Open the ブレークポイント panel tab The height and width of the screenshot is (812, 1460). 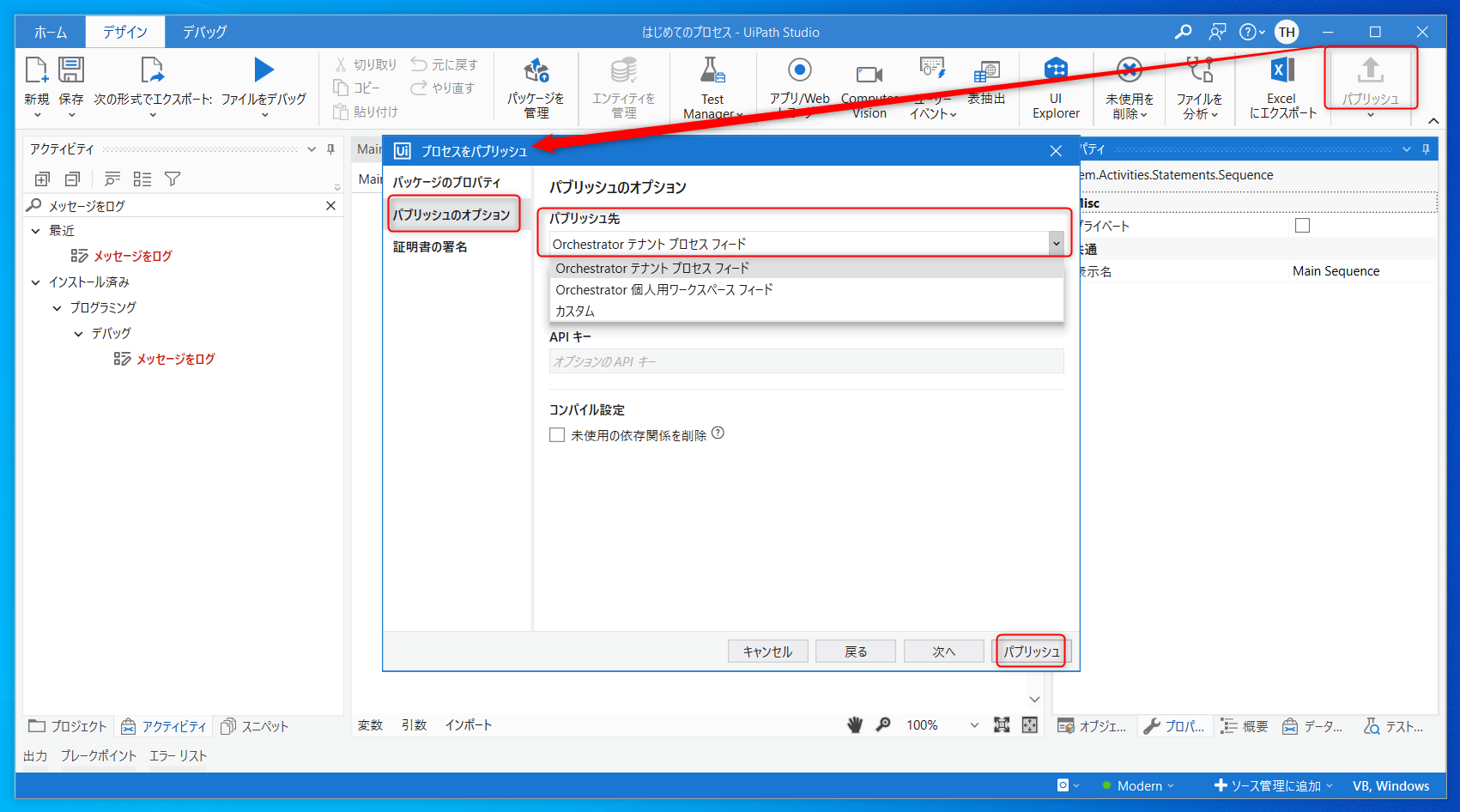(x=99, y=756)
